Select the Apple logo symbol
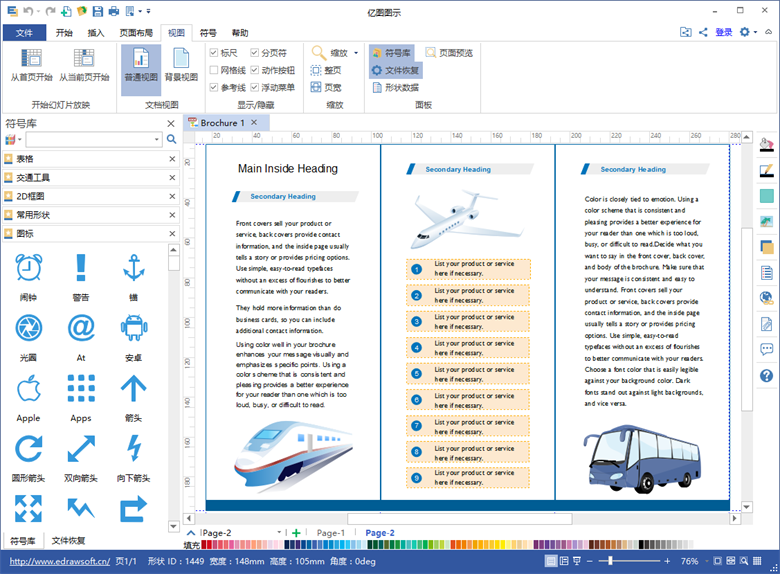The height and width of the screenshot is (574, 780). pos(28,388)
